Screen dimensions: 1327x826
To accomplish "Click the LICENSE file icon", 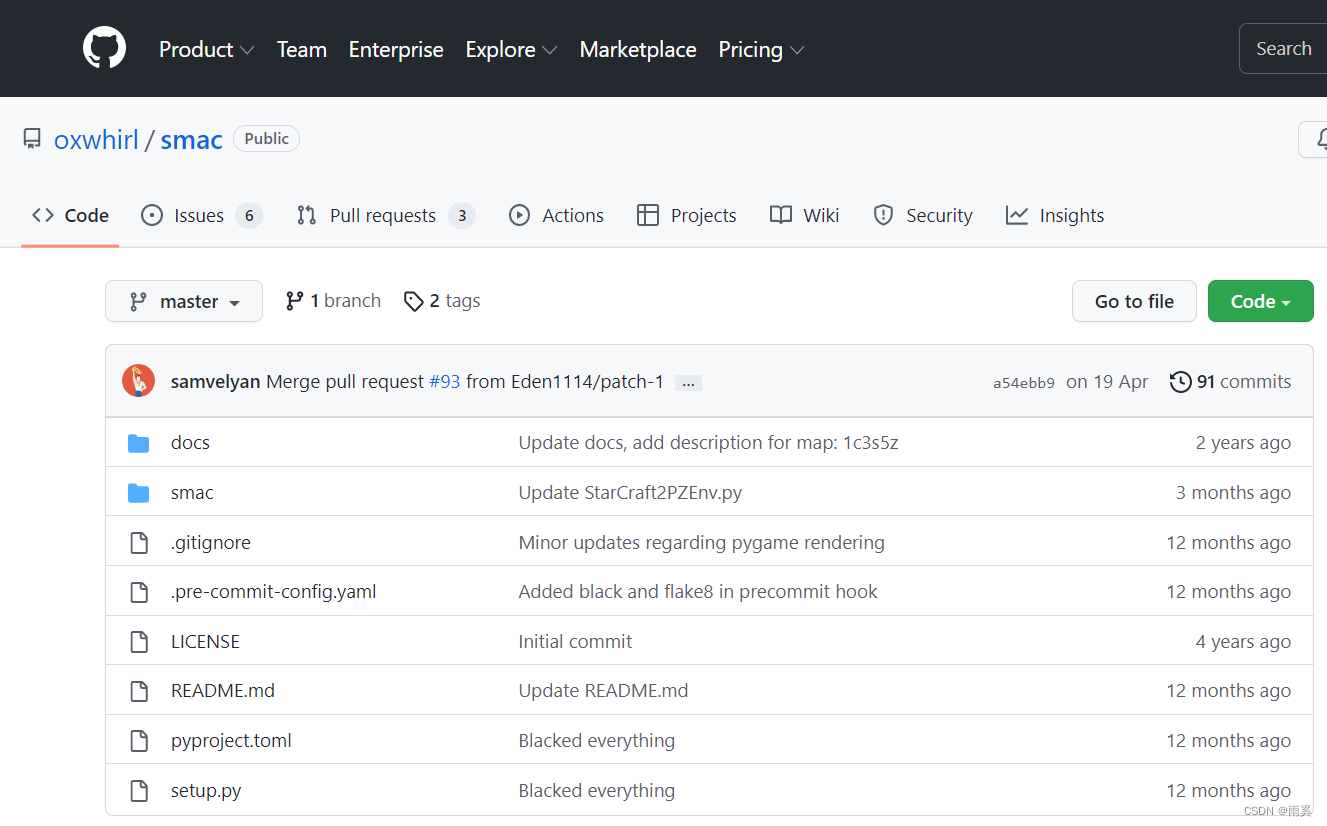I will click(x=139, y=642).
